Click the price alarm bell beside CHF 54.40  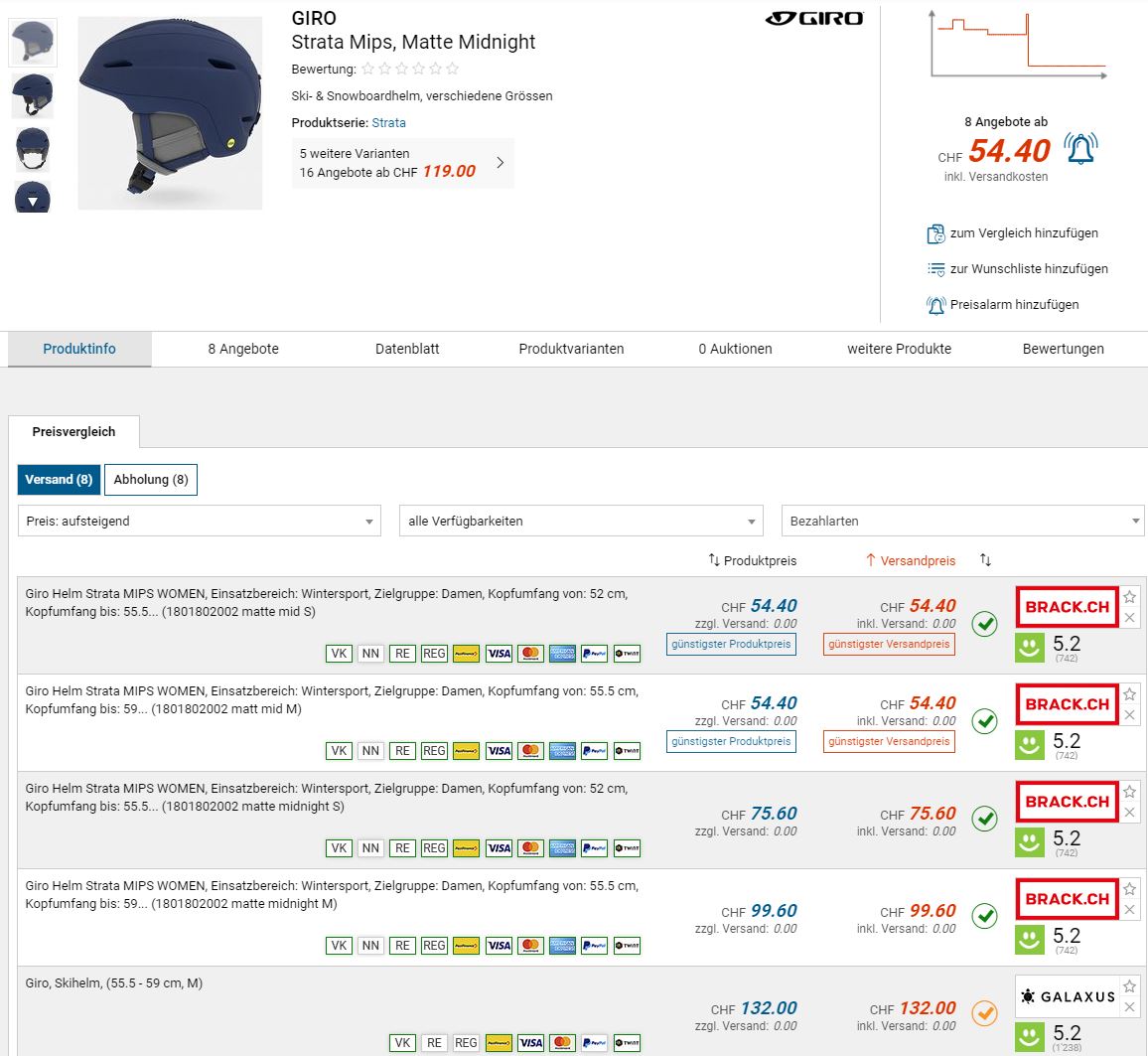click(x=1080, y=149)
